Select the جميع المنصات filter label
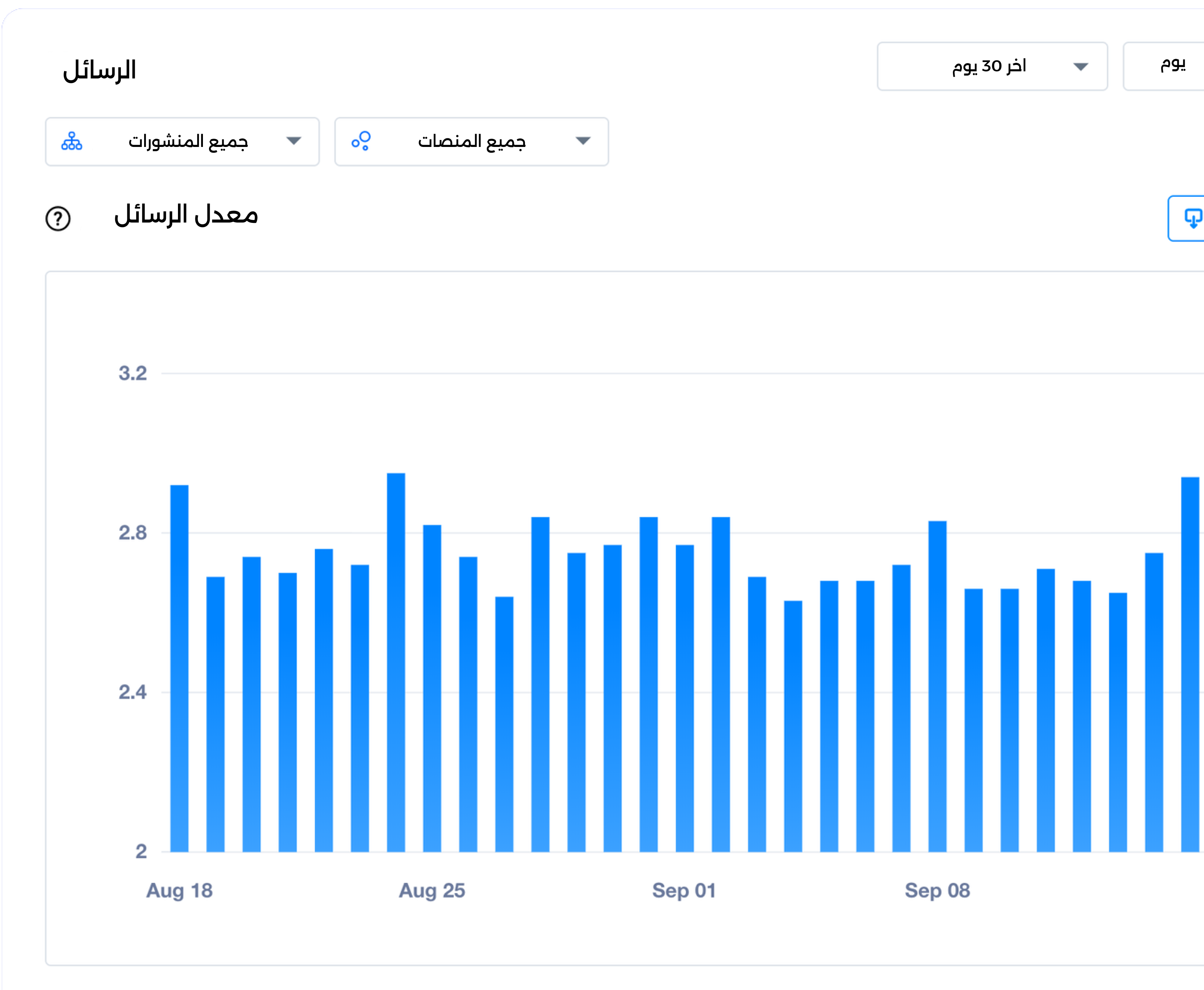1204x990 pixels. click(472, 142)
